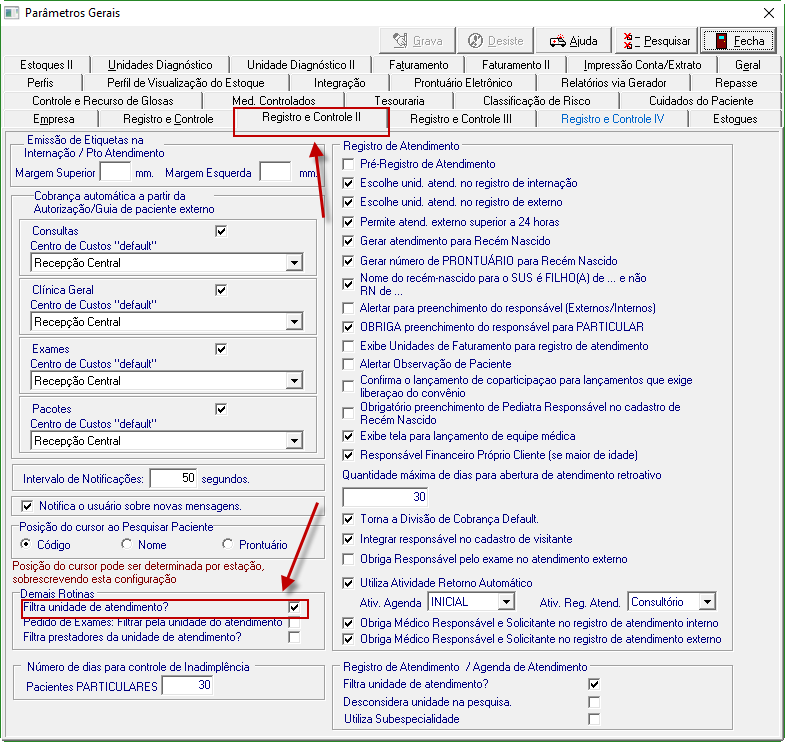
Task: Enable Filtra prestadores da unidade de atendimento
Action: tap(294, 637)
